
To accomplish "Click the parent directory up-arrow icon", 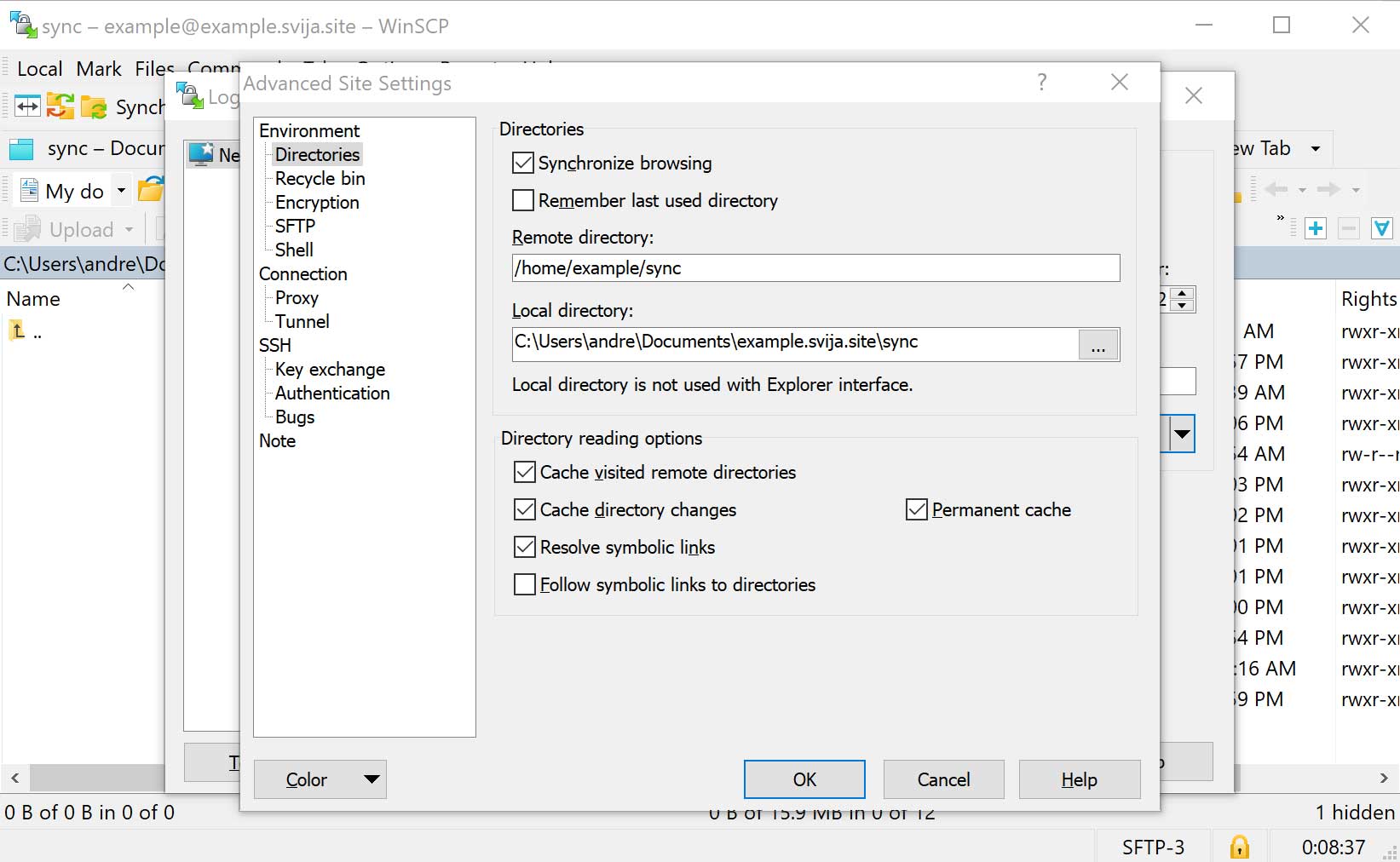I will click(18, 330).
